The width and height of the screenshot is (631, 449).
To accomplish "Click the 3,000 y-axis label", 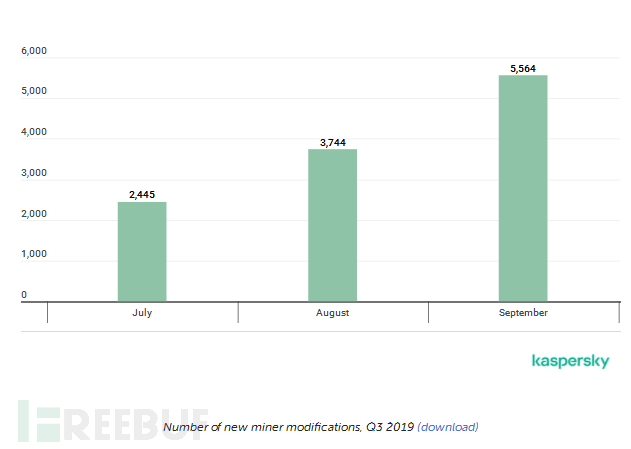I will [35, 174].
